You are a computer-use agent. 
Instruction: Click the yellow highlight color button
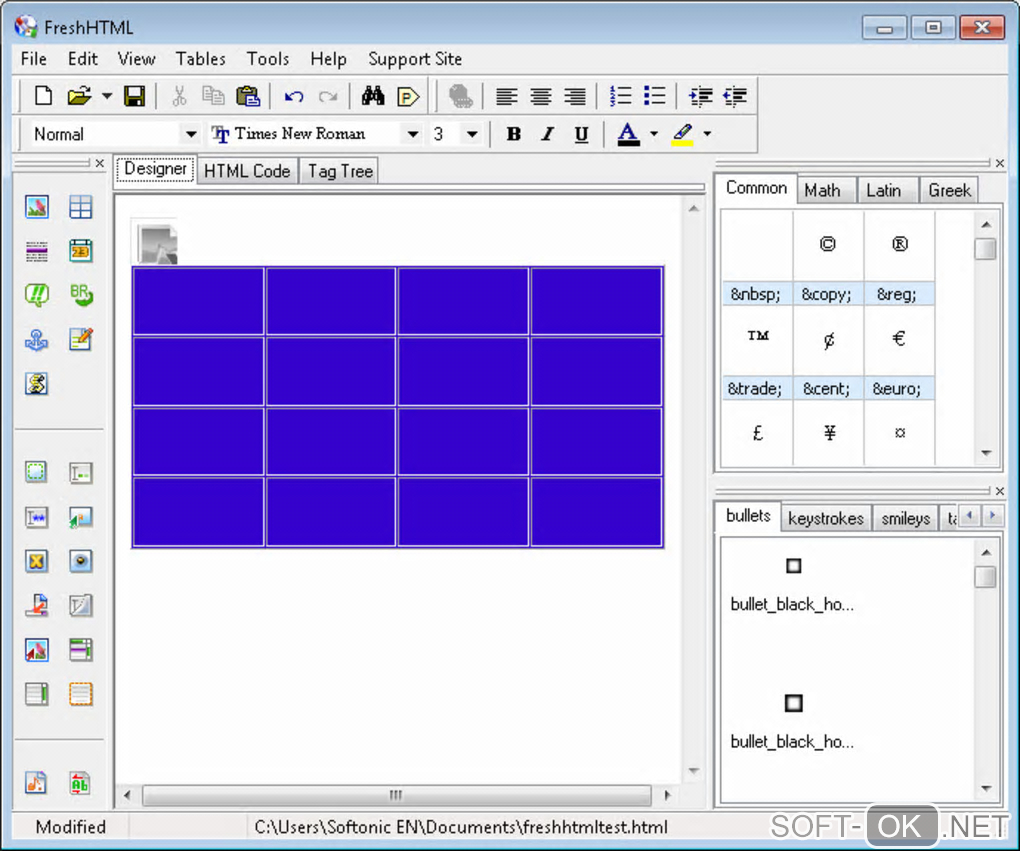point(682,134)
